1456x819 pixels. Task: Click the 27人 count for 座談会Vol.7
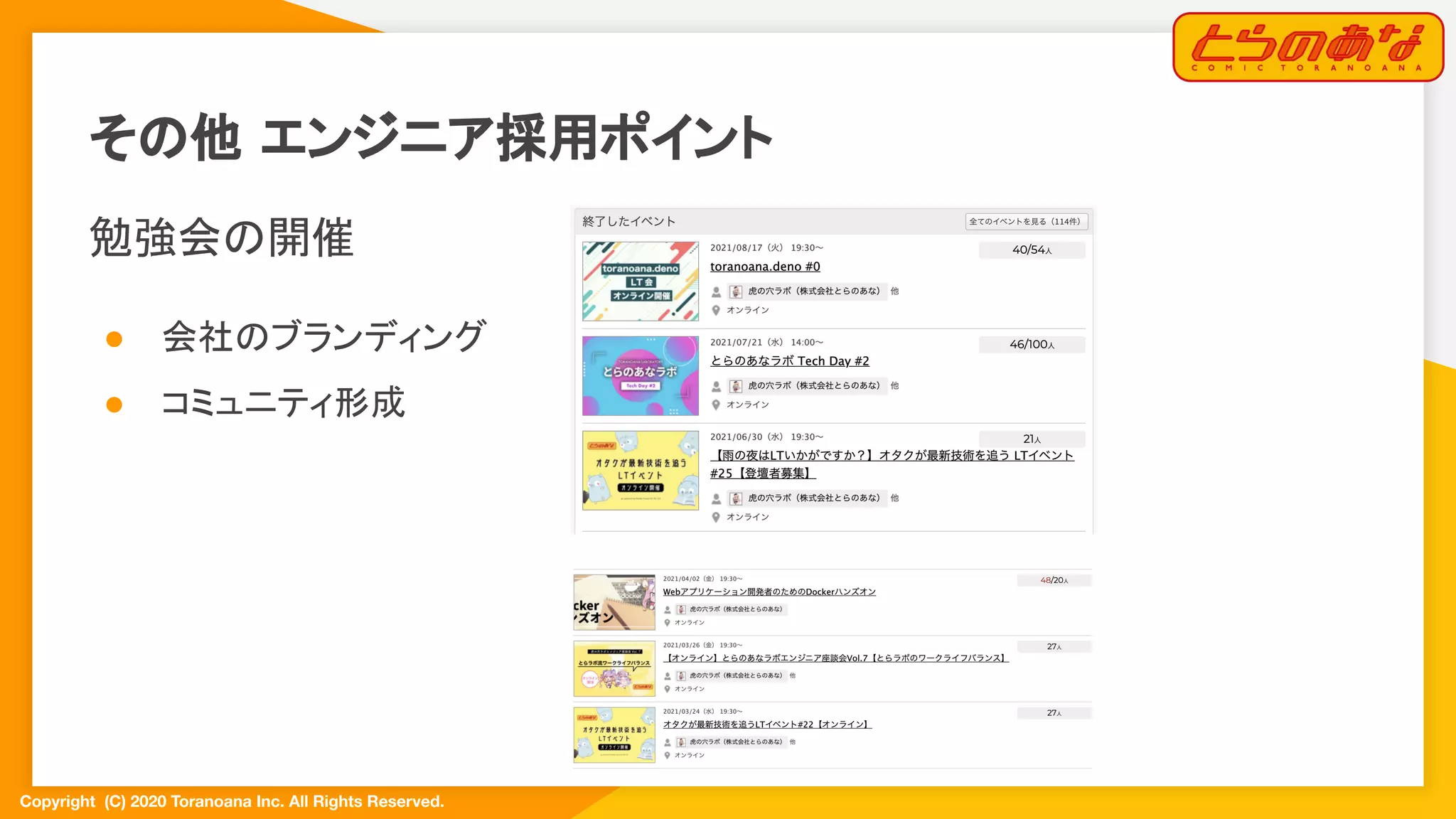click(x=1054, y=646)
